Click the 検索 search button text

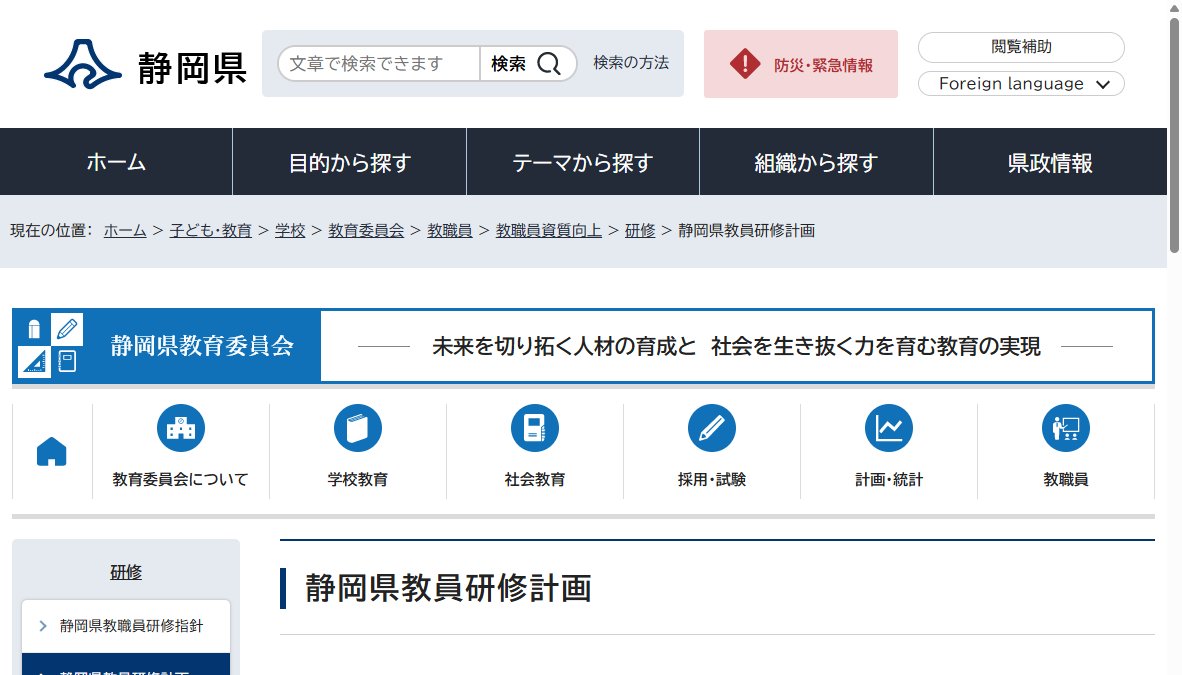pyautogui.click(x=509, y=64)
